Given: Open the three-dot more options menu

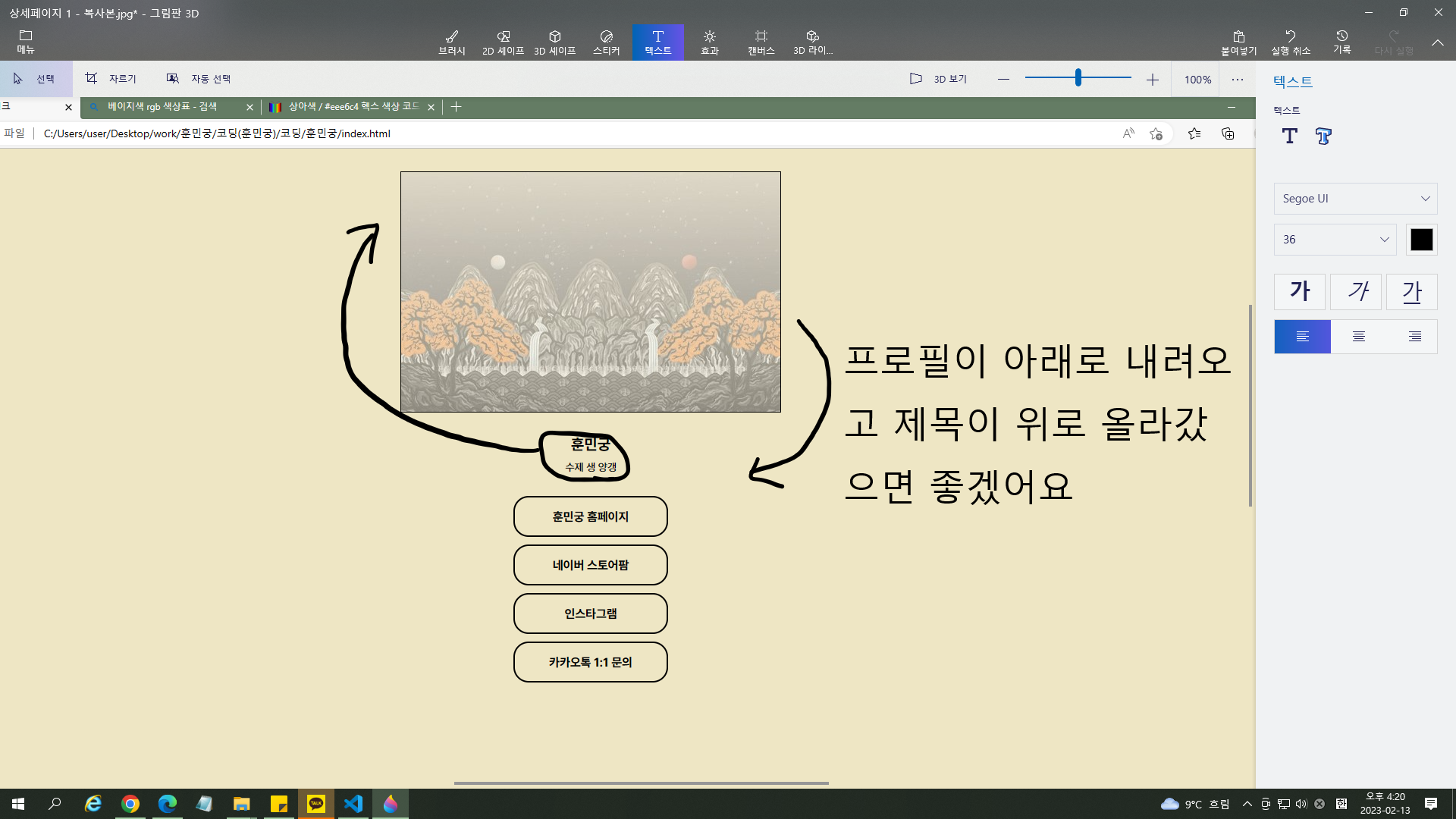Looking at the screenshot, I should (1238, 79).
